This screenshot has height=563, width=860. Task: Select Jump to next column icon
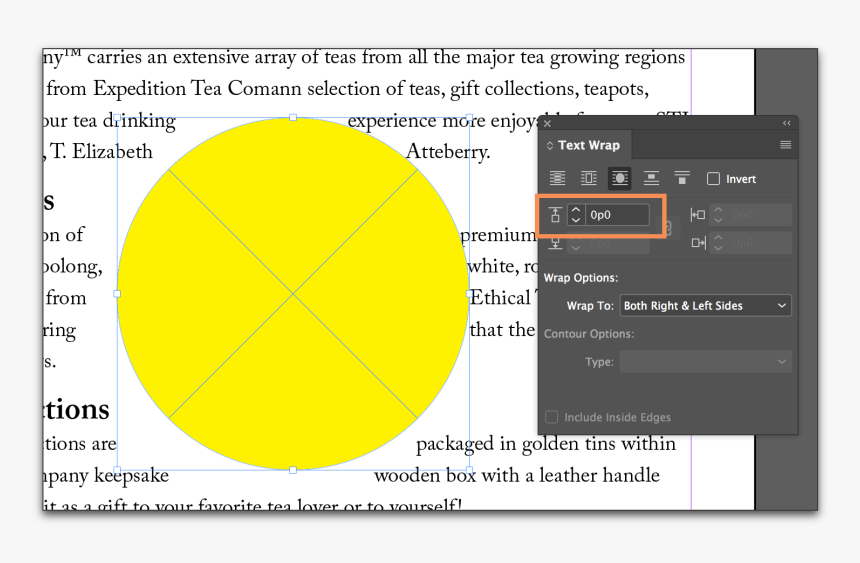point(682,178)
